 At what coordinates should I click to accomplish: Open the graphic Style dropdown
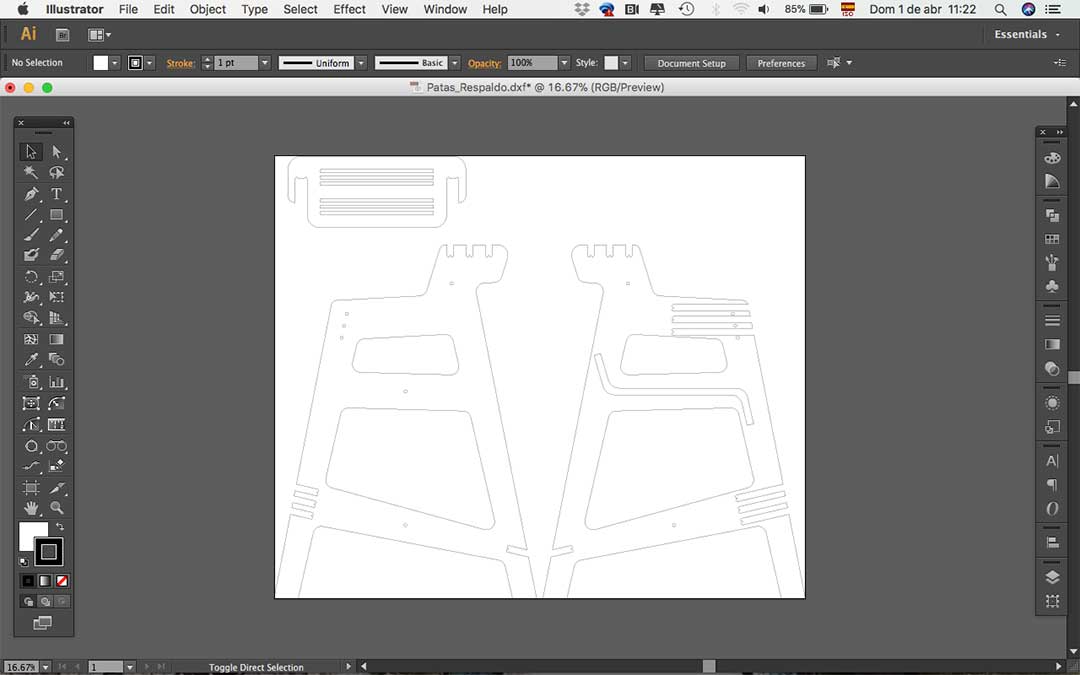pos(625,63)
